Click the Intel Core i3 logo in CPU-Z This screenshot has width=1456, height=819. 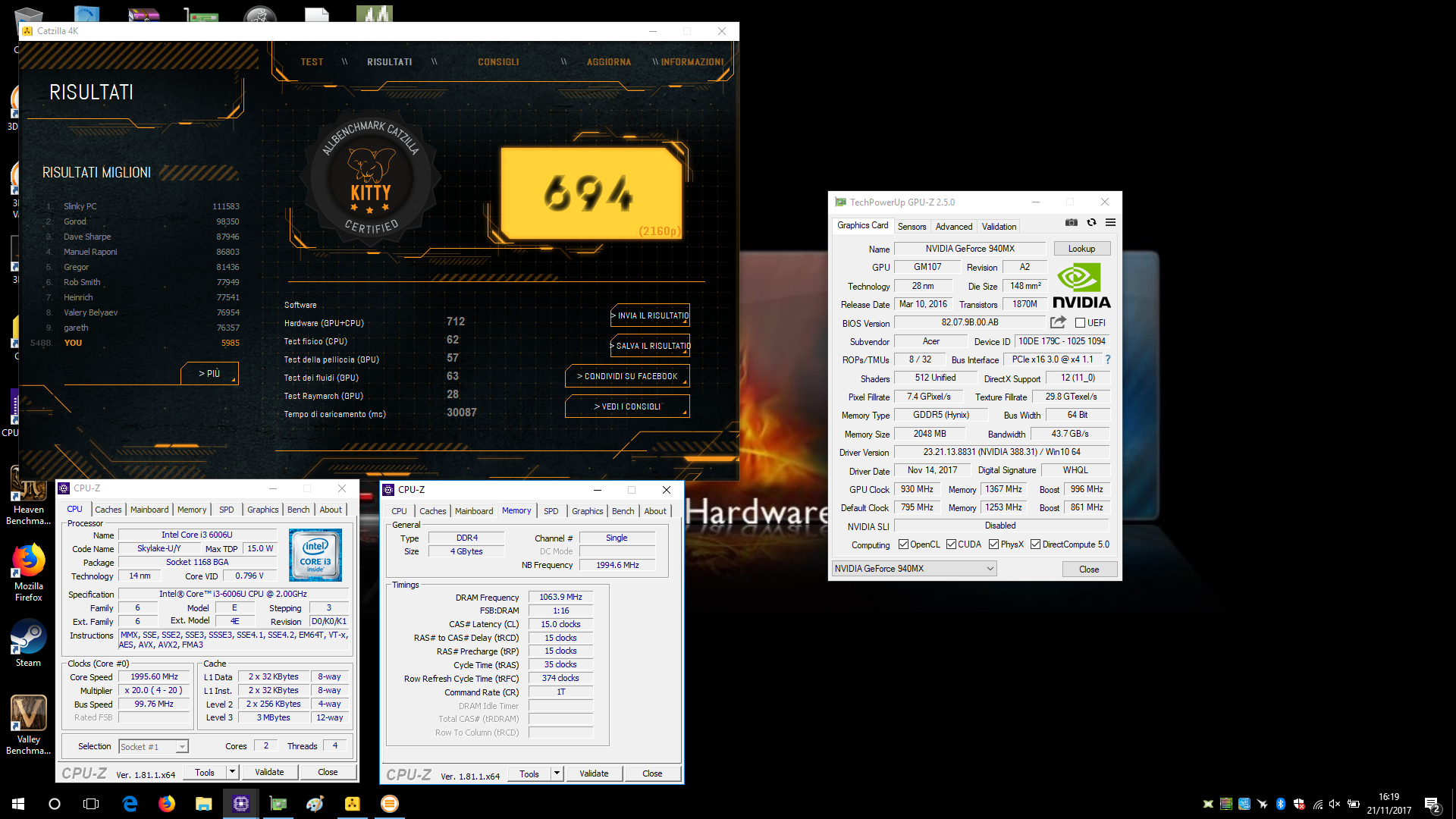[315, 555]
